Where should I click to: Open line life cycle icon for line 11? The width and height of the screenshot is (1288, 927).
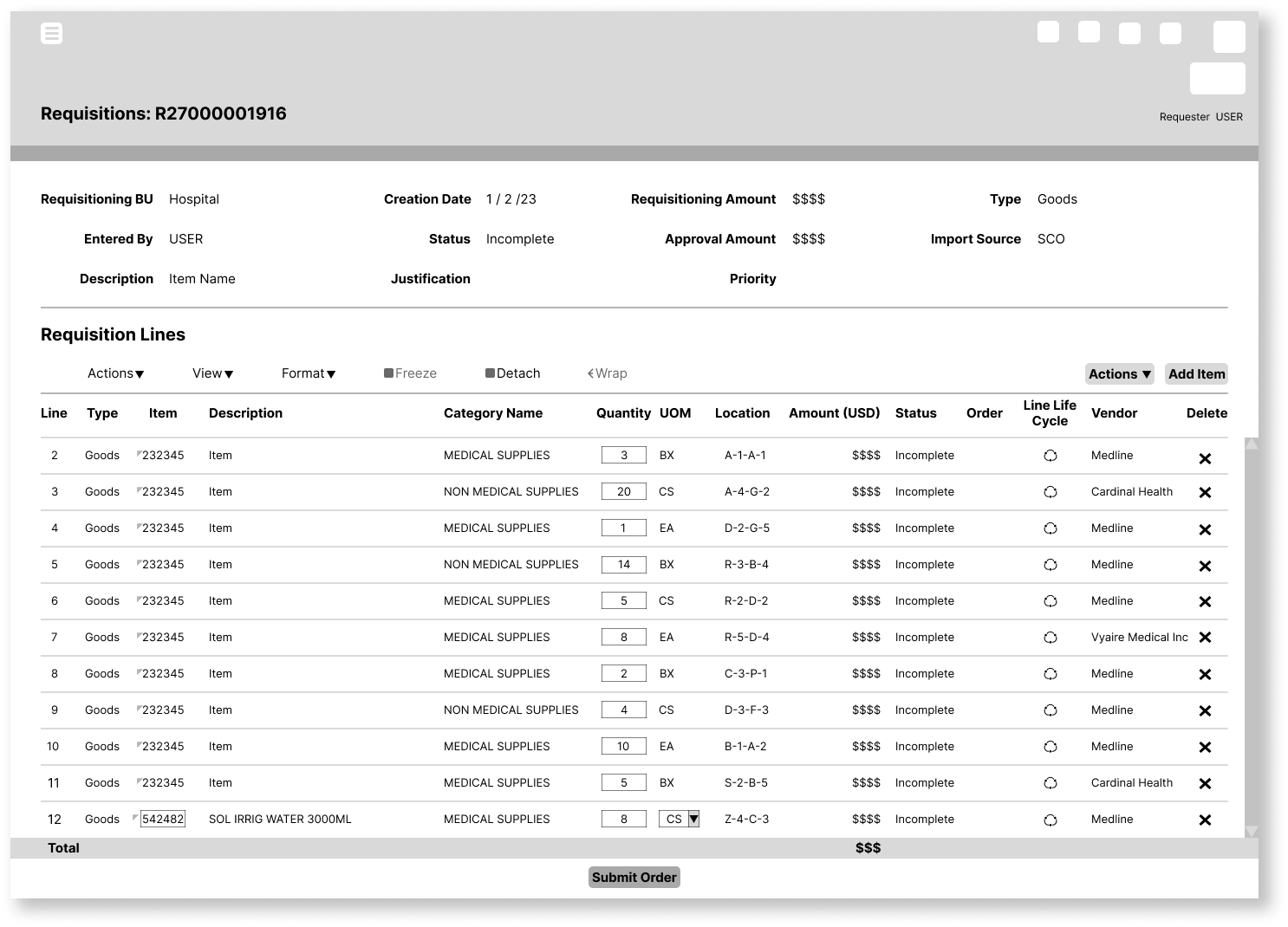[1051, 783]
